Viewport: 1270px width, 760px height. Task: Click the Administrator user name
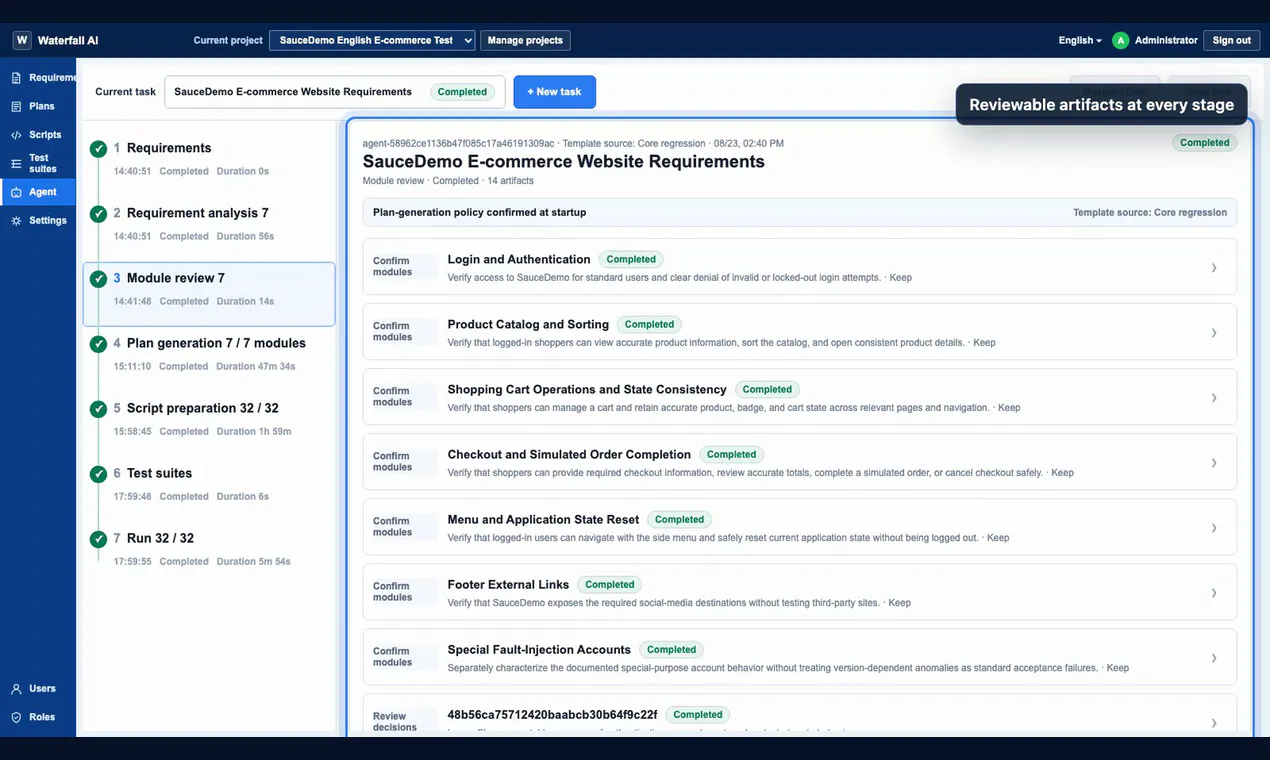pyautogui.click(x=1166, y=40)
